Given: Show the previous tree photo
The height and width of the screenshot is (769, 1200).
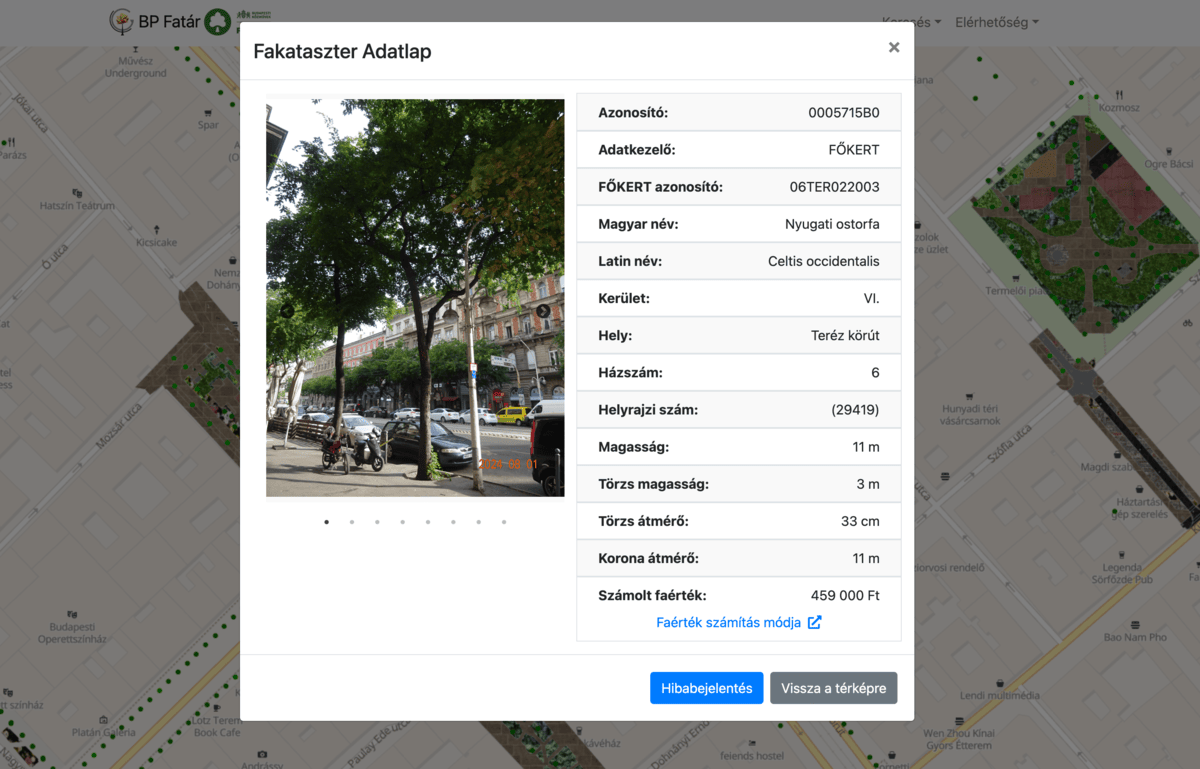Looking at the screenshot, I should [x=287, y=311].
